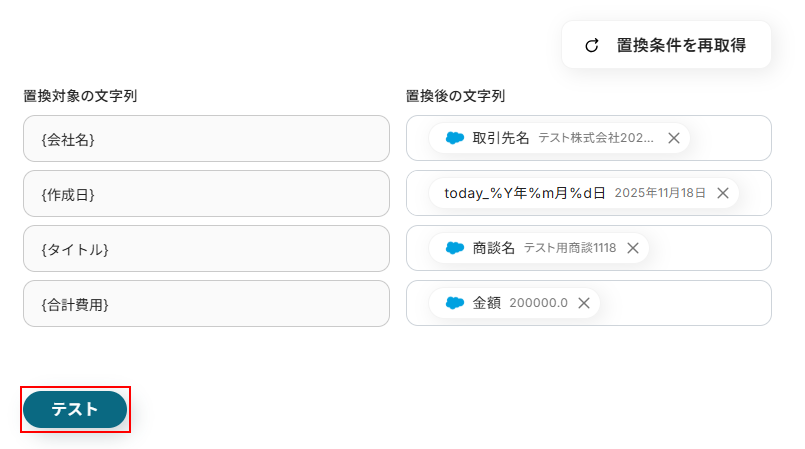
Task: Select the 商談名 chip label
Action: (494, 248)
